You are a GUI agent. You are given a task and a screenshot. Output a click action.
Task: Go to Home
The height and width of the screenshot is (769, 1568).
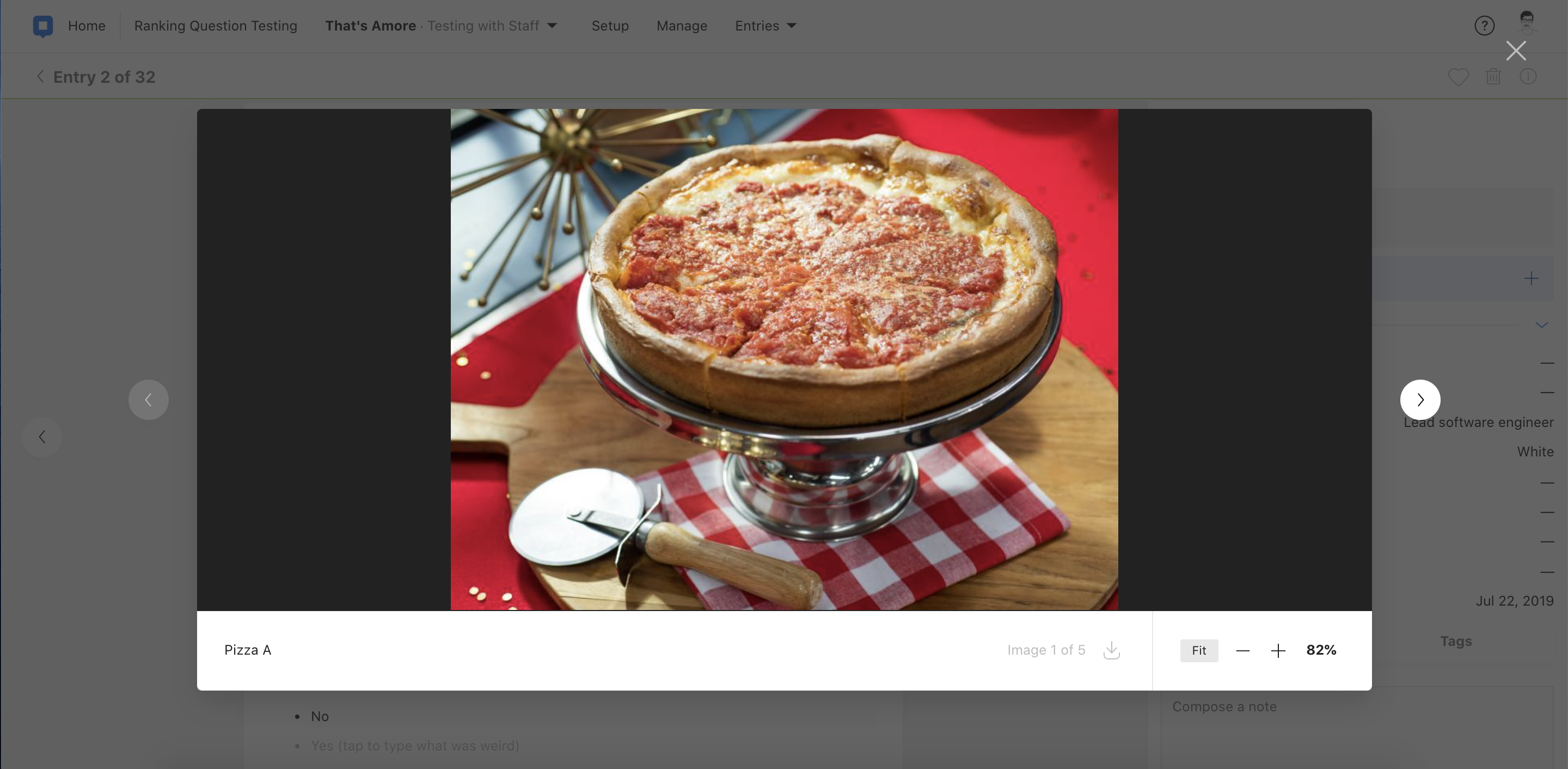(x=87, y=26)
